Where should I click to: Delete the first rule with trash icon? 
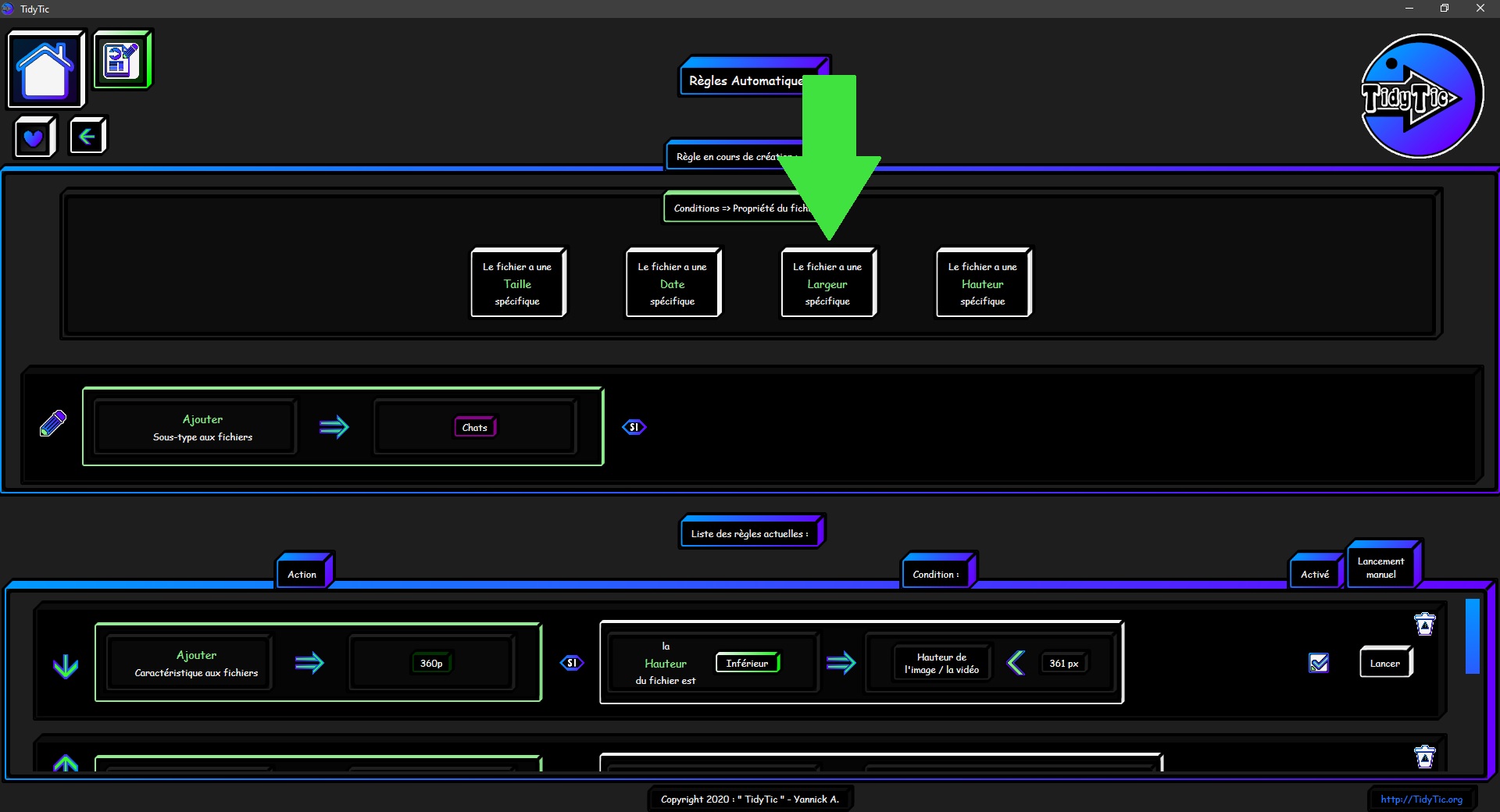click(1424, 624)
